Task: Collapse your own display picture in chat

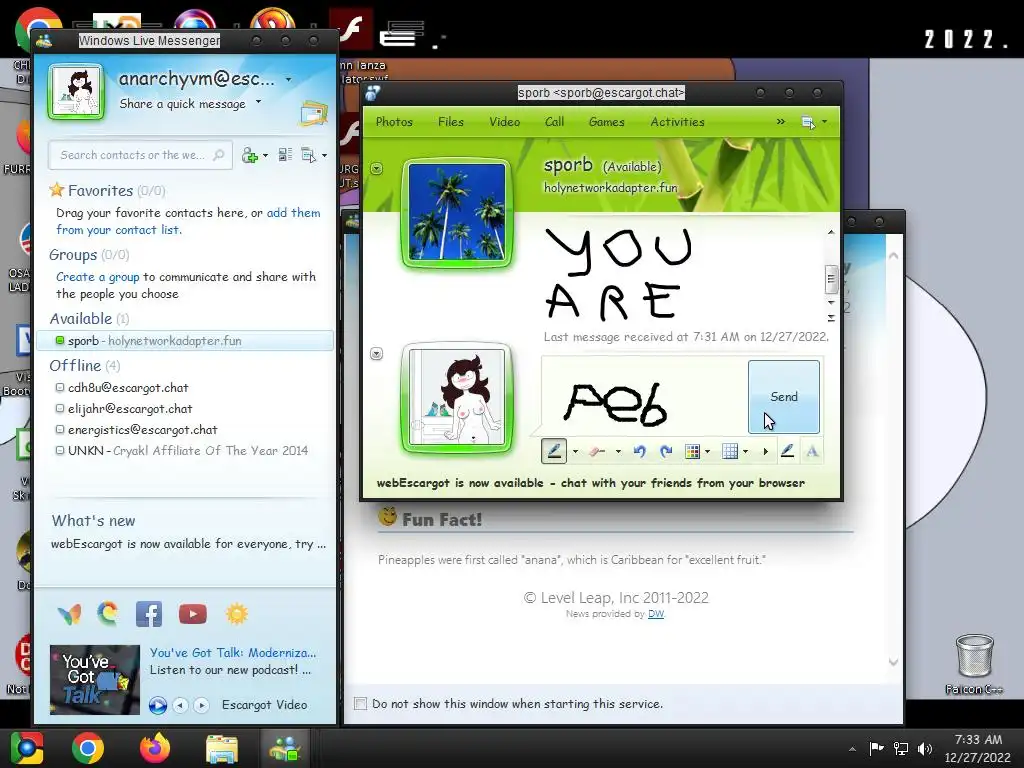Action: (x=377, y=353)
